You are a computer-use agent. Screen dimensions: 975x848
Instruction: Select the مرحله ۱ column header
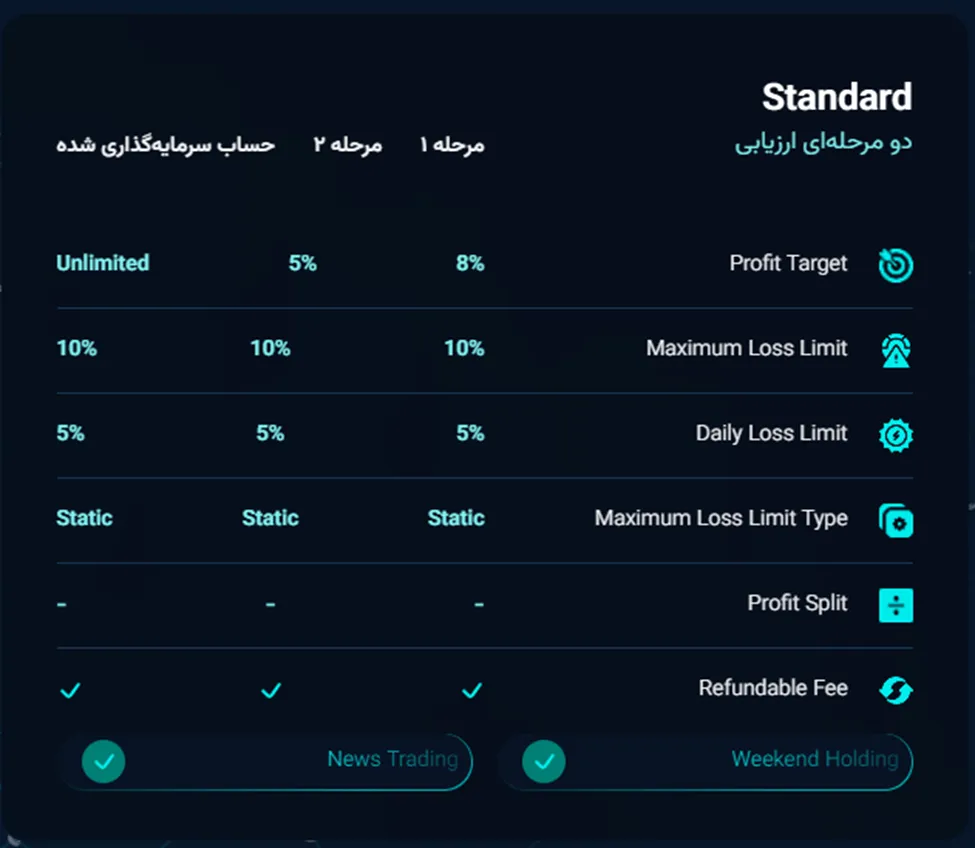[452, 145]
